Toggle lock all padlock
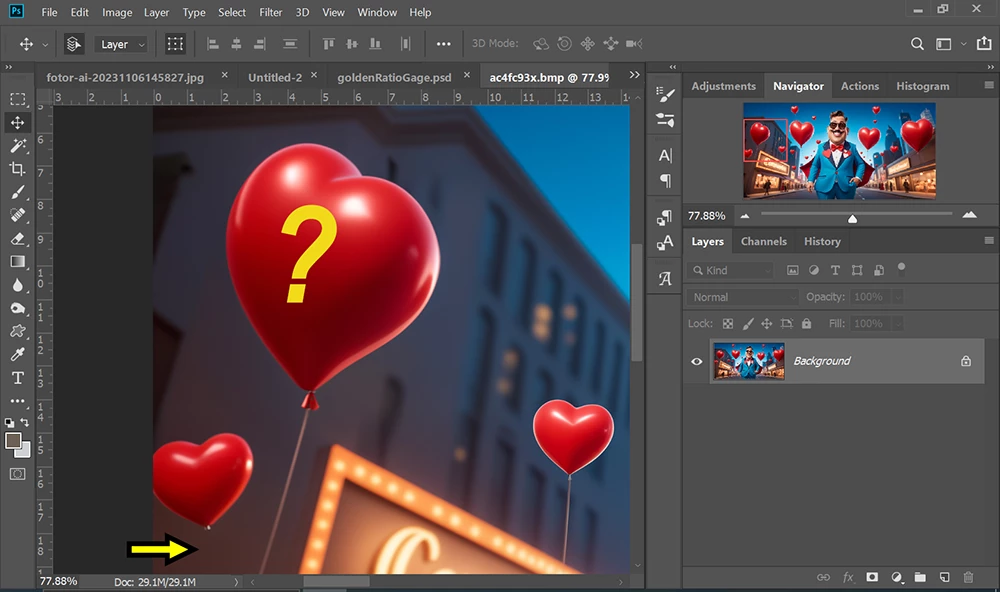The height and width of the screenshot is (592, 1000). click(x=806, y=323)
